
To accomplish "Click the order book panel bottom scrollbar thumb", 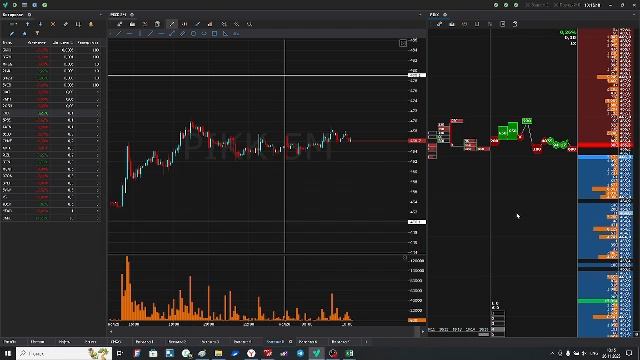I will (484, 334).
